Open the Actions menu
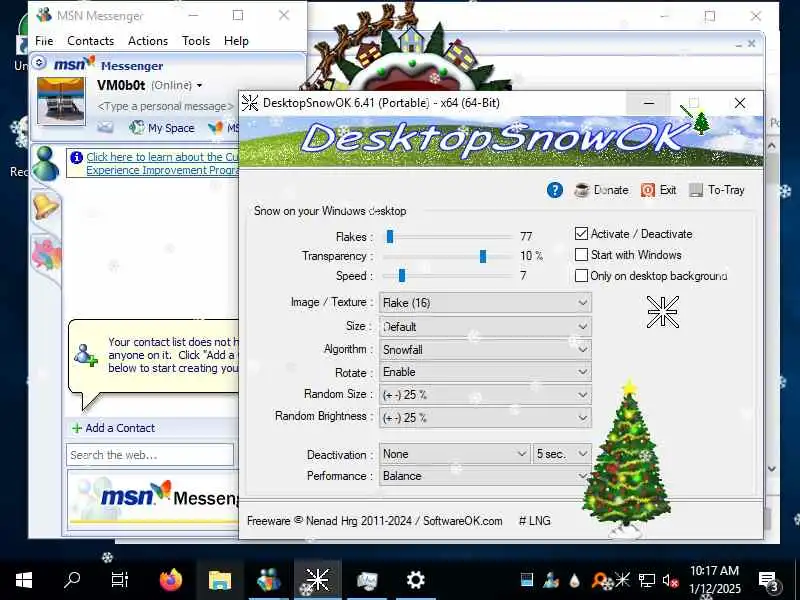 tap(148, 41)
